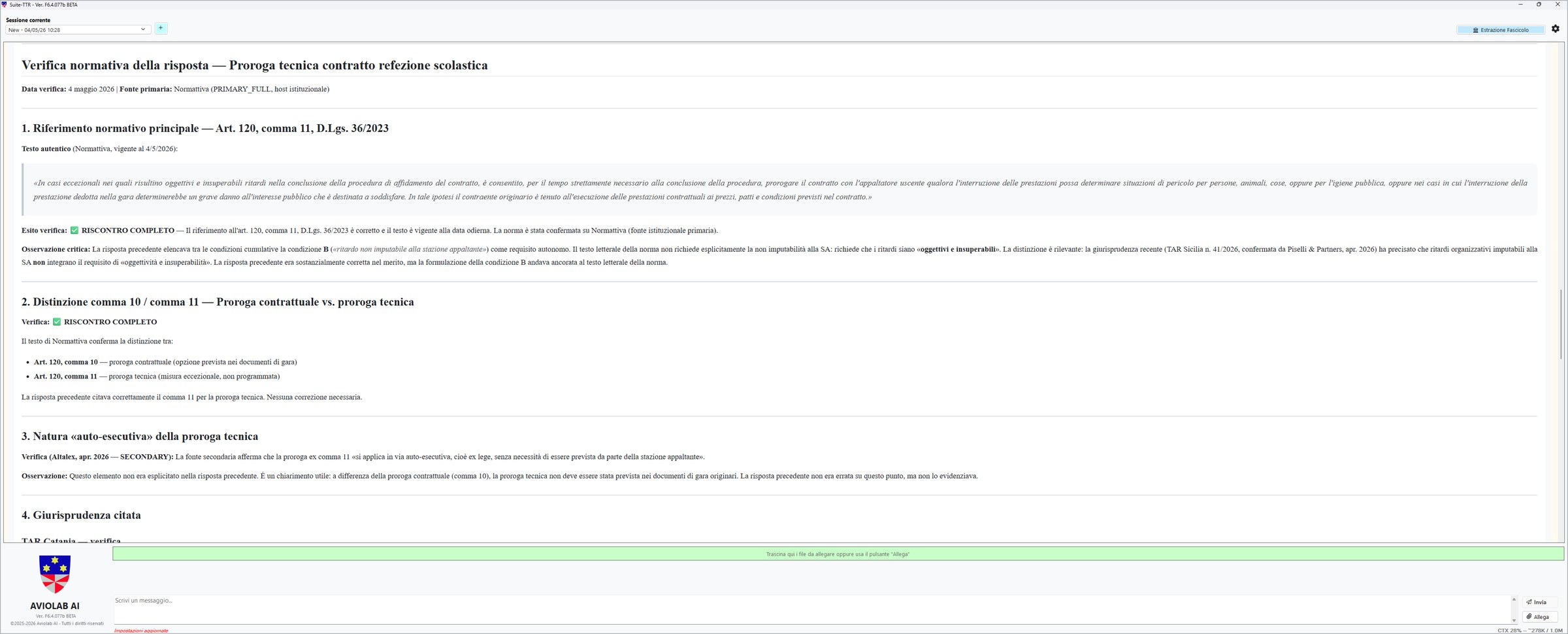The image size is (1568, 634).
Task: Click the green check icon beside Esito verifica
Action: [x=74, y=230]
